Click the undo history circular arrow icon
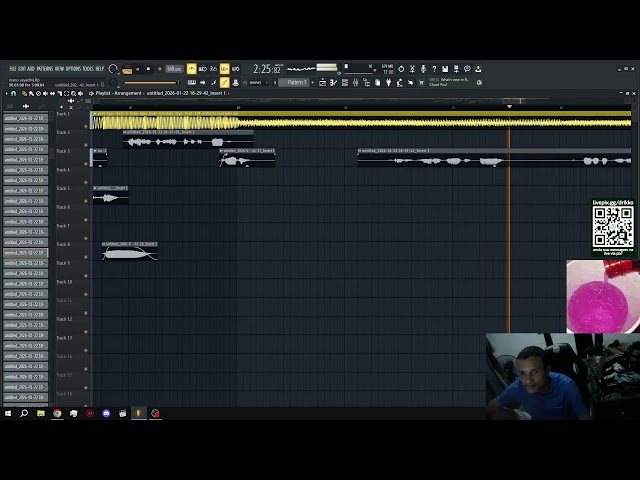Viewport: 640px width, 480px height. pyautogui.click(x=401, y=69)
